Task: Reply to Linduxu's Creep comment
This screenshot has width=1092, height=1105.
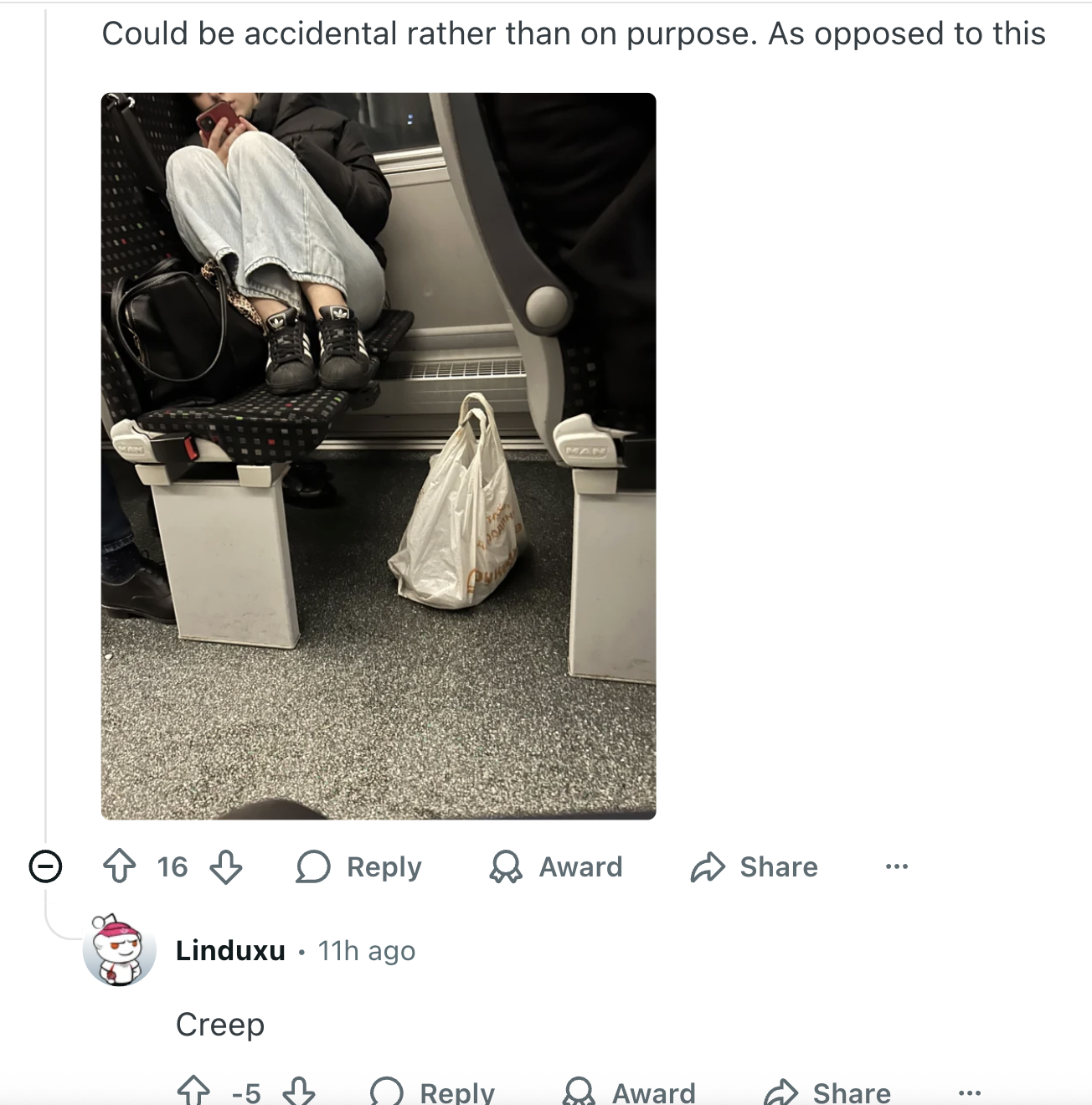Action: point(432,1092)
